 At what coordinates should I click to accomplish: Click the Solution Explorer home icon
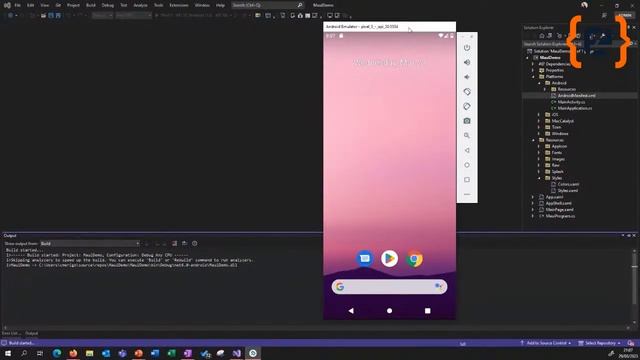[542, 36]
